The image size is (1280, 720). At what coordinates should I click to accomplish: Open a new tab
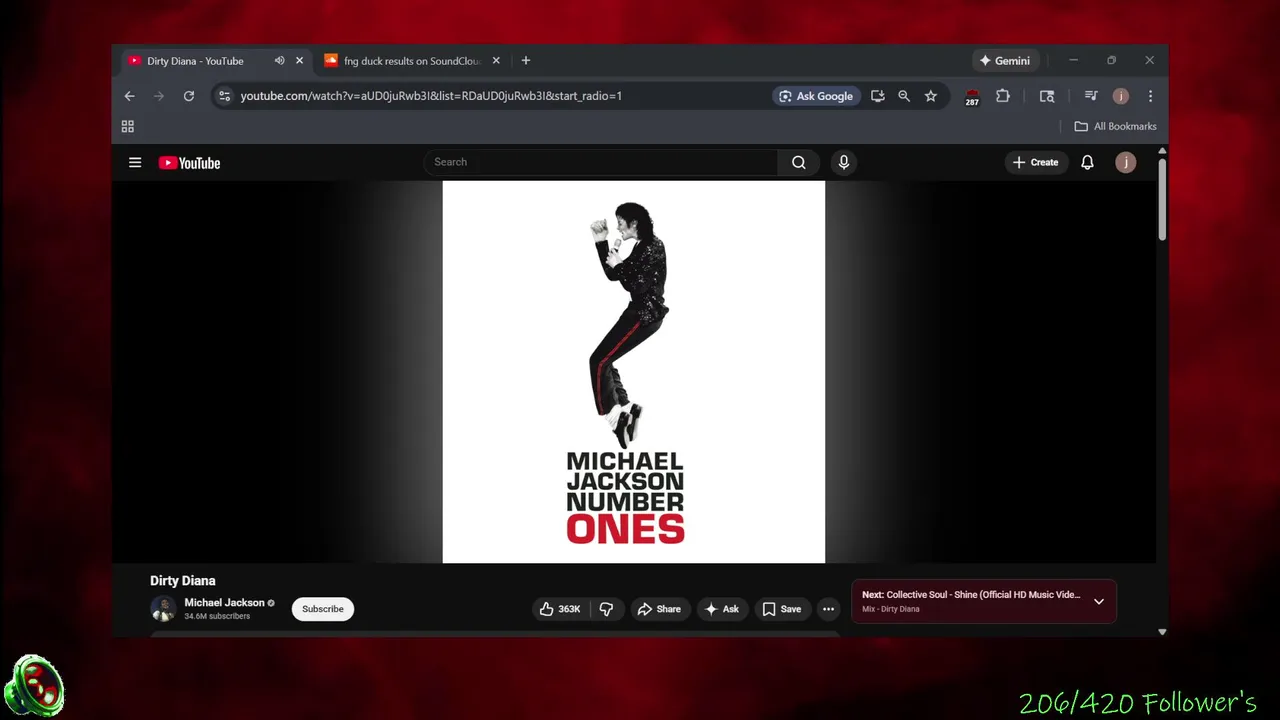(526, 61)
